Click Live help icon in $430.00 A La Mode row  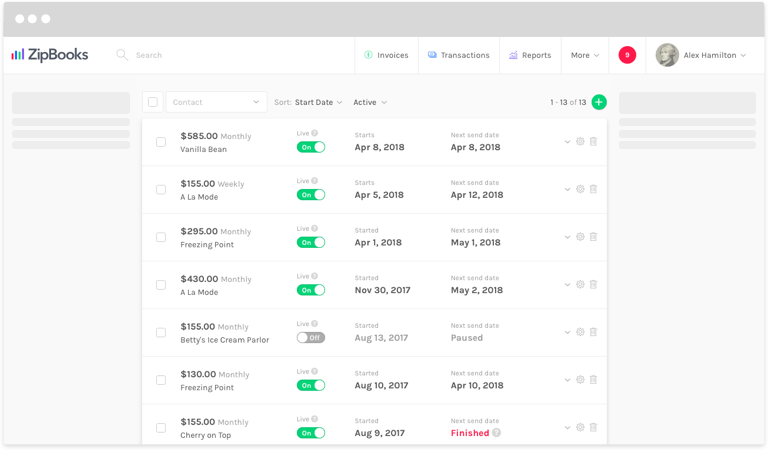tap(314, 276)
